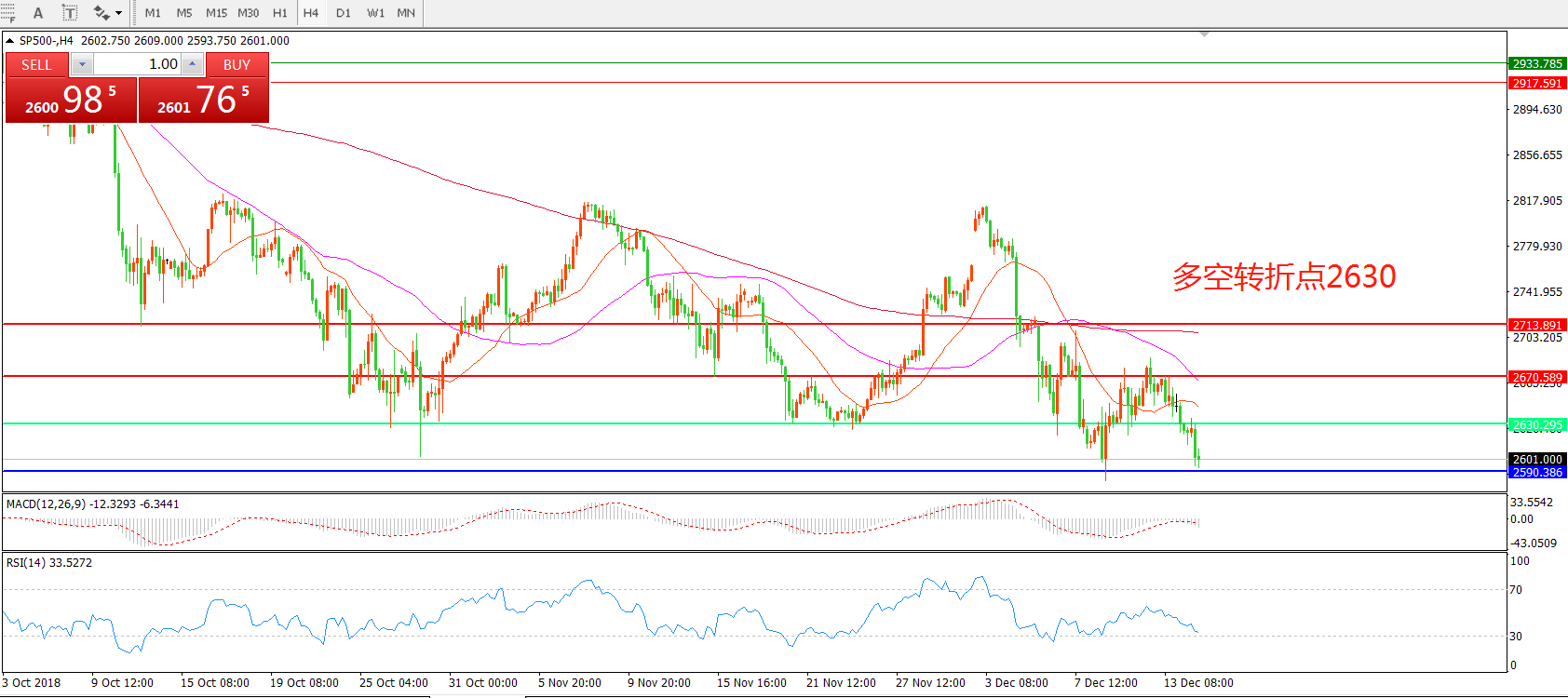Click the BUY button
The width and height of the screenshot is (1568, 698).
(237, 64)
